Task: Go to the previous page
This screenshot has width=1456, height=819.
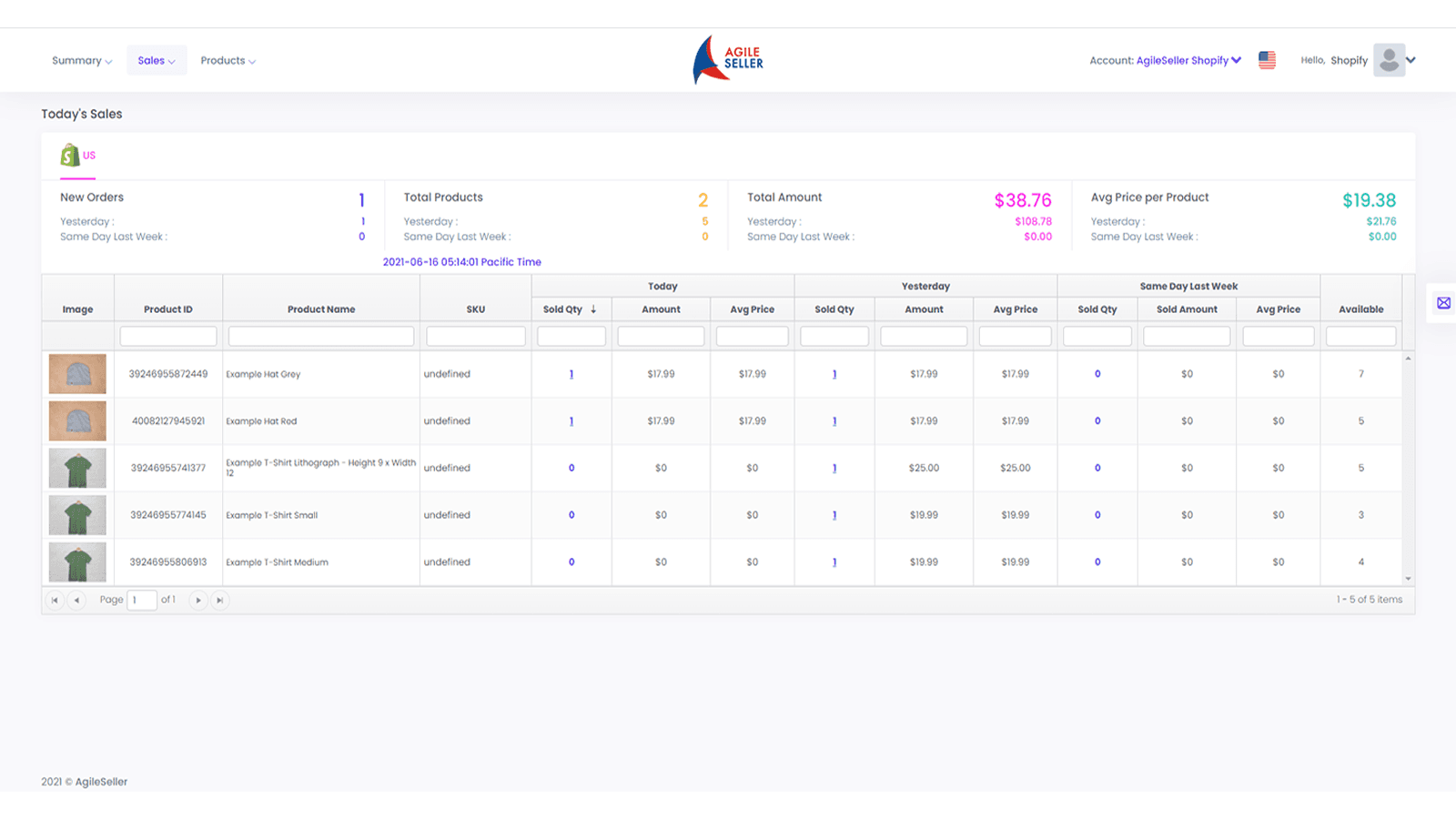Action: tap(76, 600)
